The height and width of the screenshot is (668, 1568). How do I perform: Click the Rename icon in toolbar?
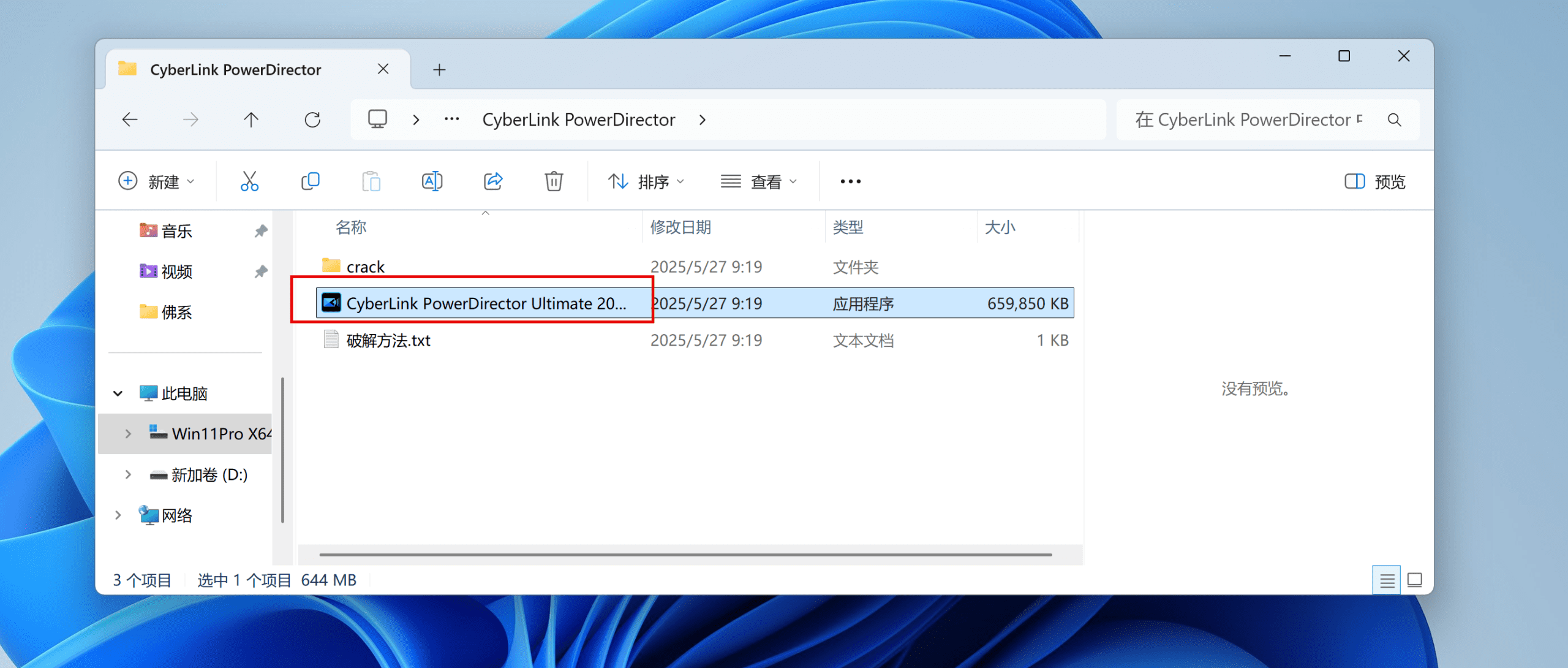[432, 181]
